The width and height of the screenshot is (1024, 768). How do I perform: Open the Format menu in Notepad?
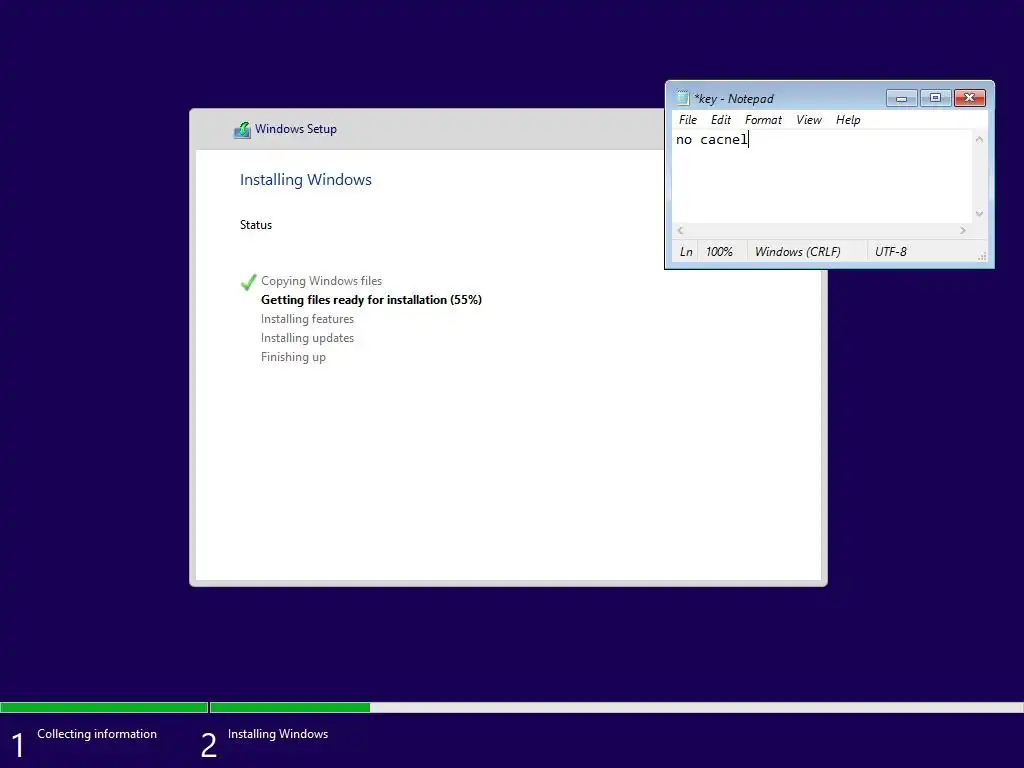point(763,120)
